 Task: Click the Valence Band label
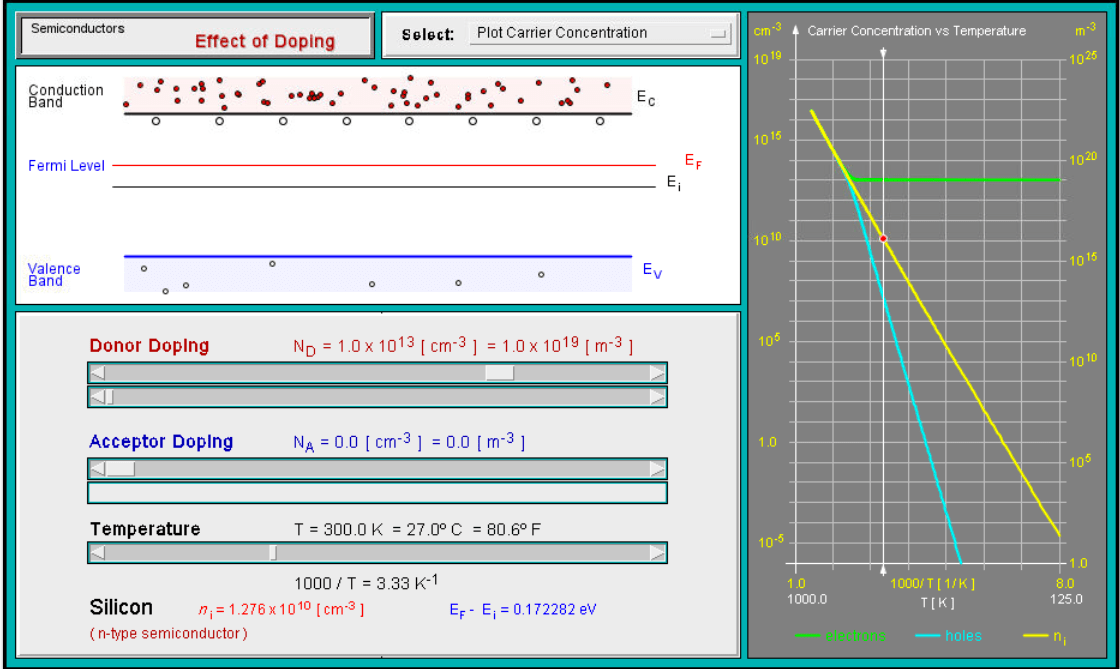point(53,274)
